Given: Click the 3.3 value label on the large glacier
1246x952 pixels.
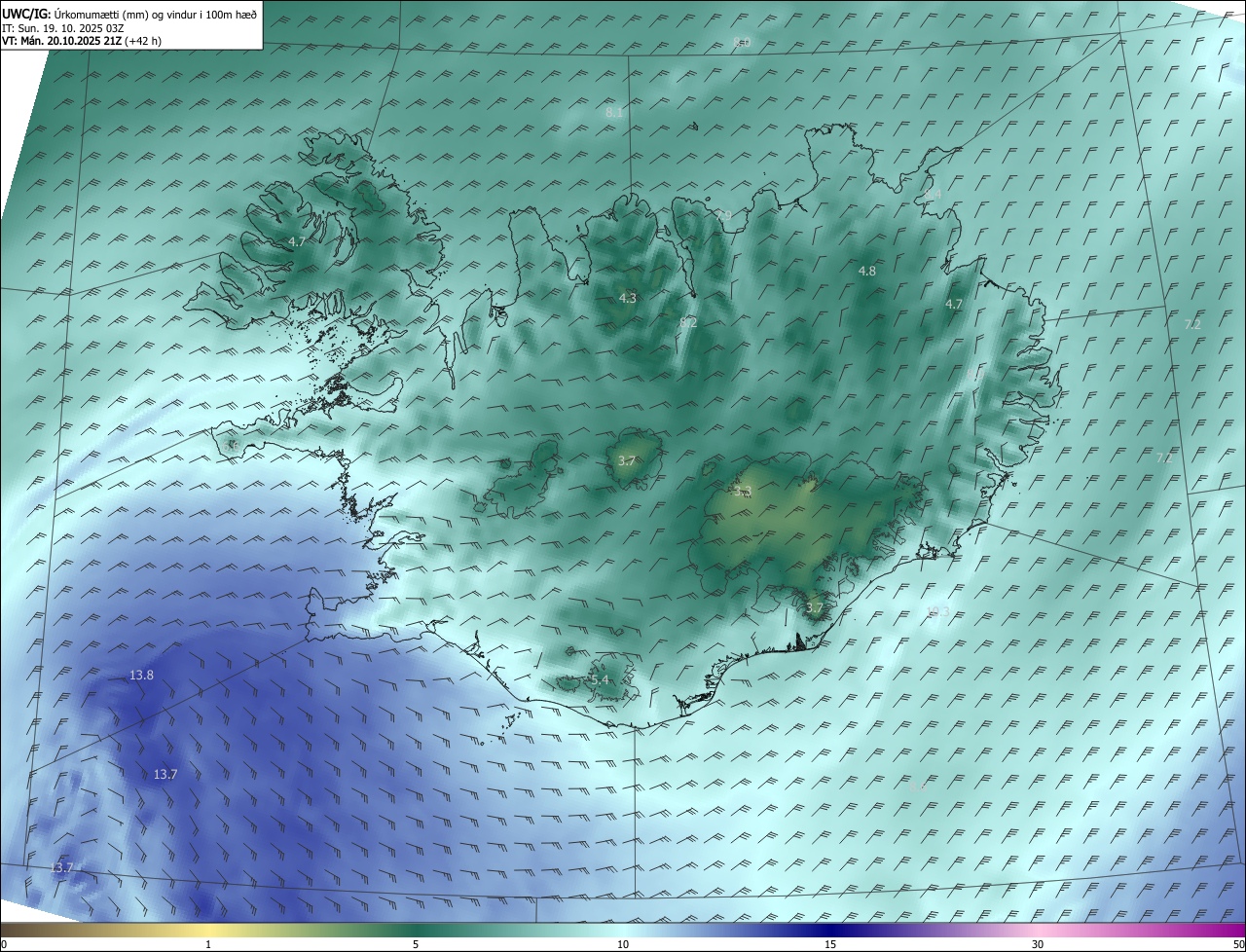Looking at the screenshot, I should point(744,492).
